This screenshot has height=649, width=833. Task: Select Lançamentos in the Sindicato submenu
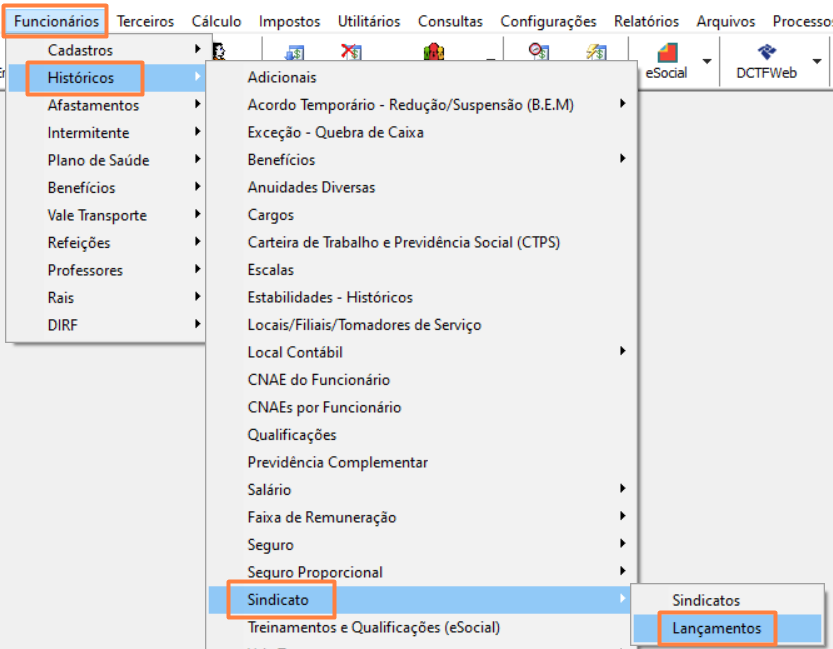tap(716, 629)
